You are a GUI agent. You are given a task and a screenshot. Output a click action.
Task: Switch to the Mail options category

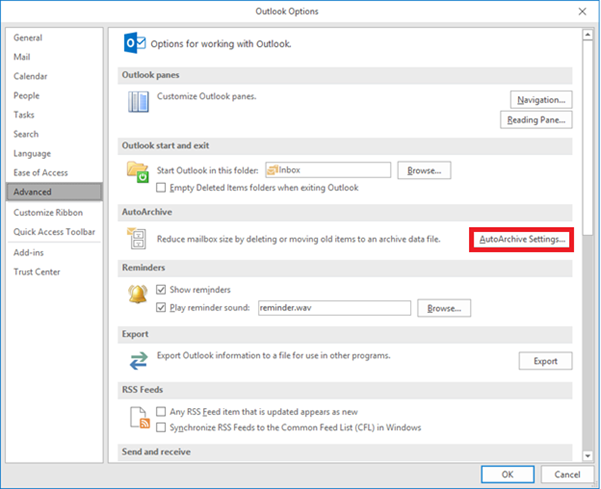point(54,57)
